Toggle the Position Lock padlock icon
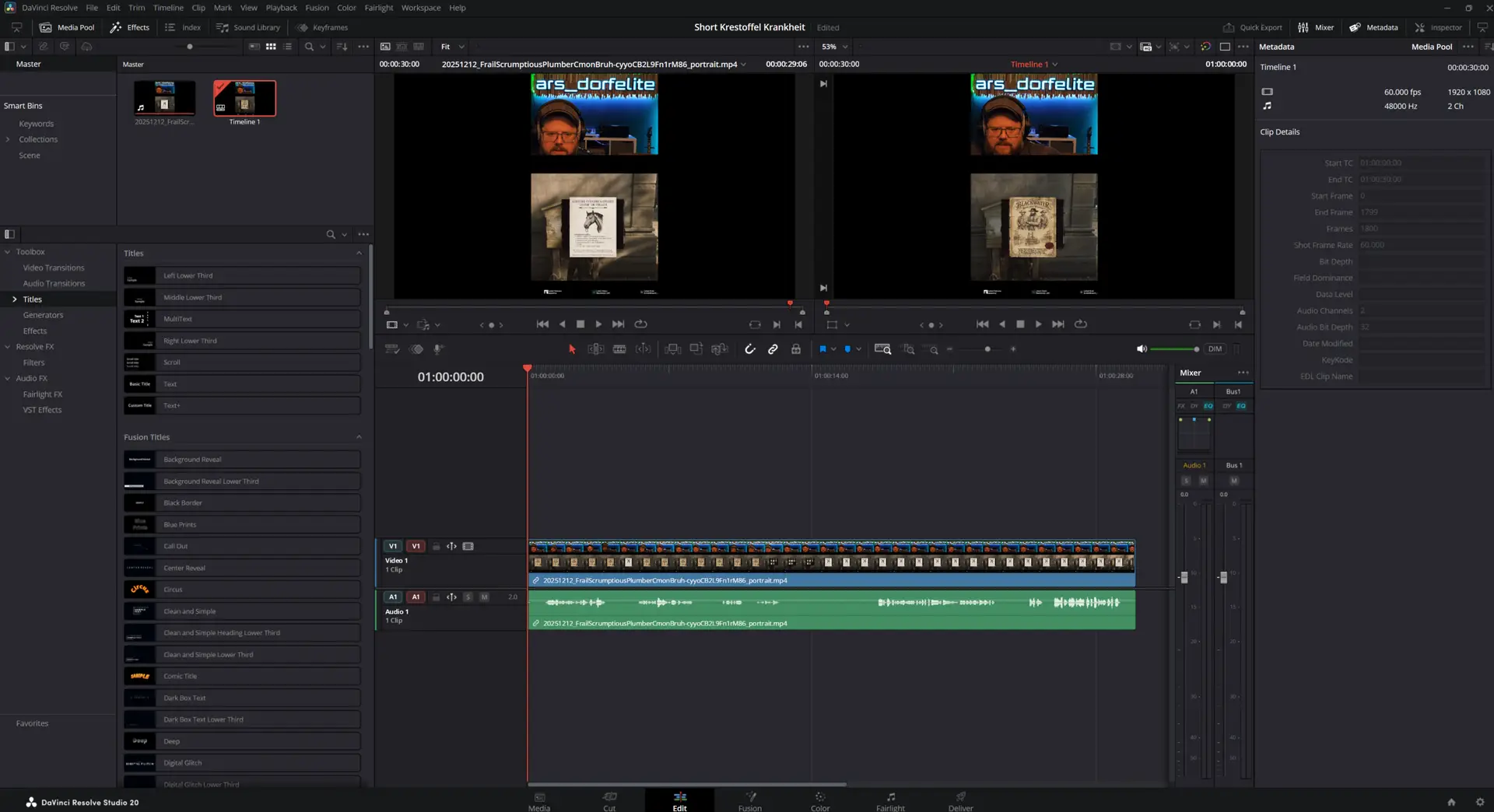1494x812 pixels. [796, 349]
